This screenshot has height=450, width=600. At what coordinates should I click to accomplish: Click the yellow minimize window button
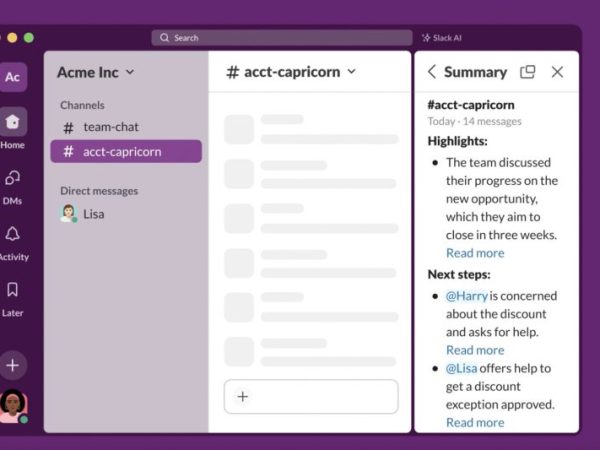(12, 38)
